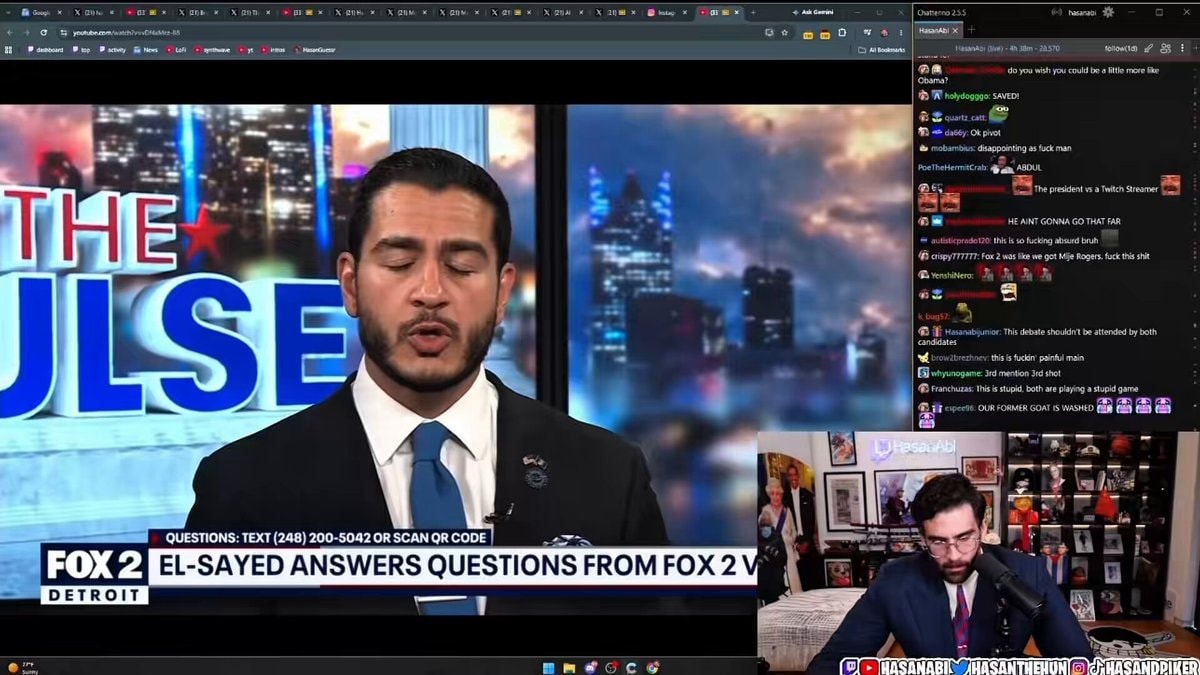The width and height of the screenshot is (1200, 675).
Task: Open the moderation sword icon in Chatterino
Action: 1149,47
